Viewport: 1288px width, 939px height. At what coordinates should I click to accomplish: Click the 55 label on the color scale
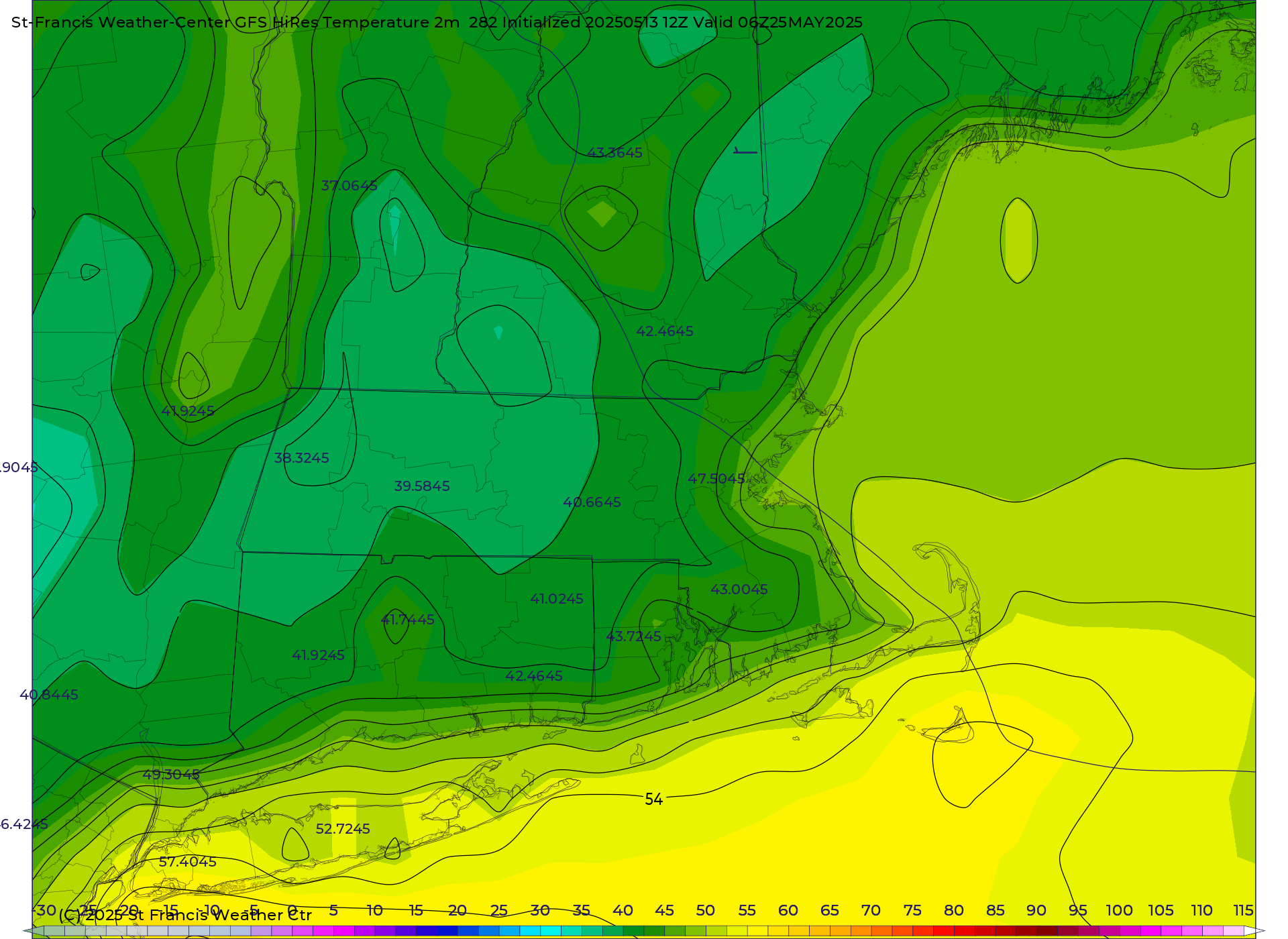click(x=747, y=911)
